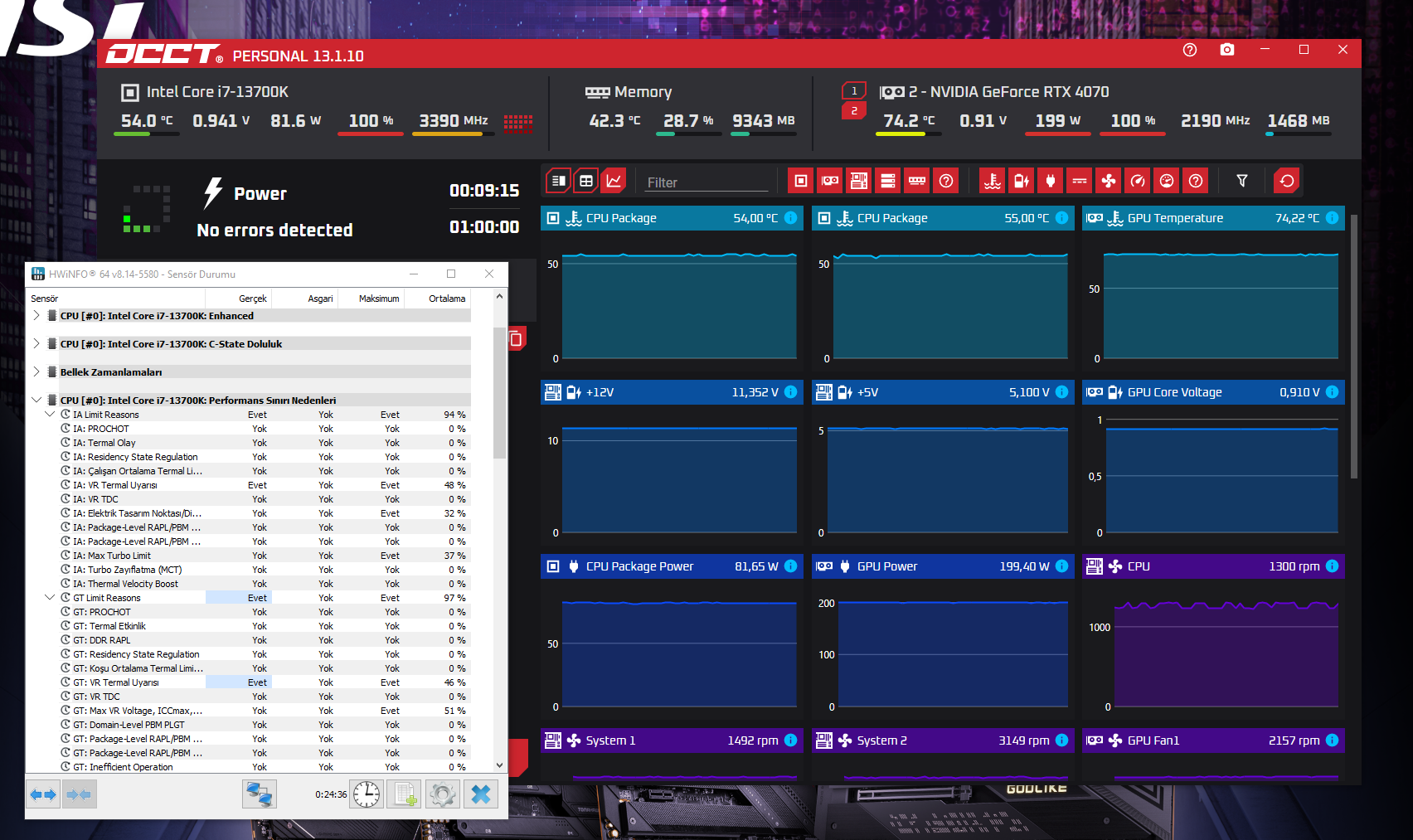This screenshot has width=1413, height=840.
Task: Toggle the temperature sensor type filter
Action: tap(993, 181)
